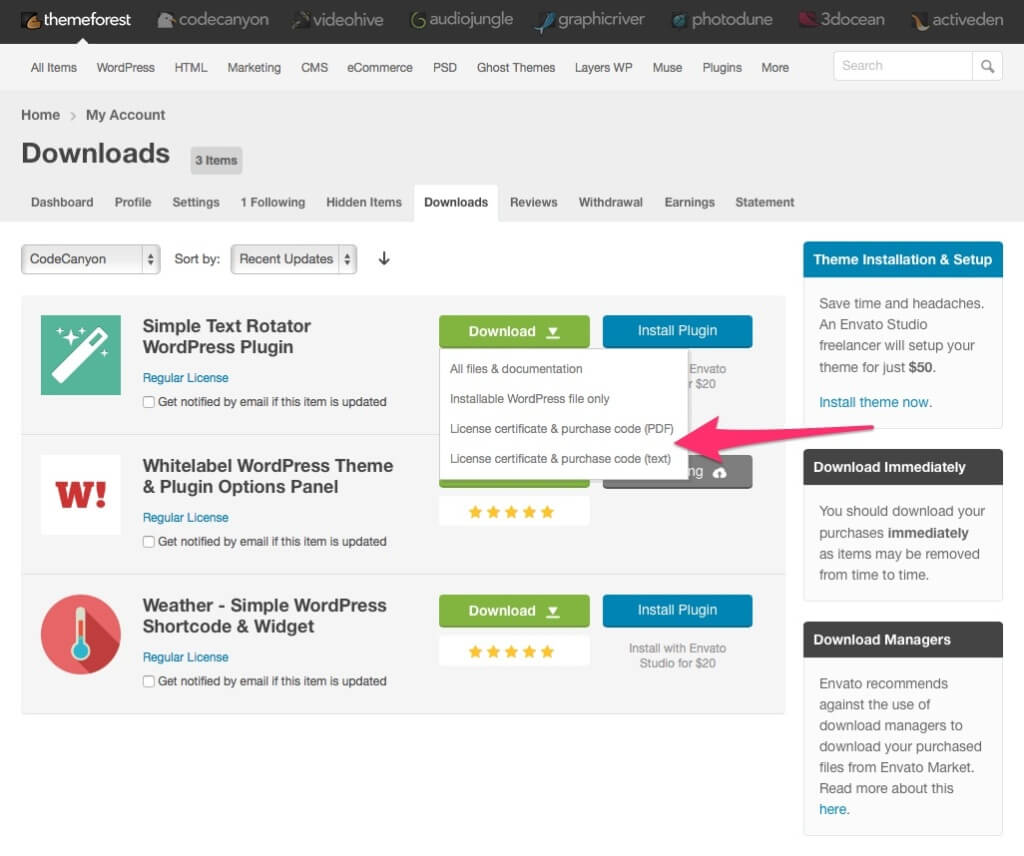The width and height of the screenshot is (1024, 856).
Task: Open the CodeCanyon marketplace filter dropdown
Action: click(x=90, y=259)
